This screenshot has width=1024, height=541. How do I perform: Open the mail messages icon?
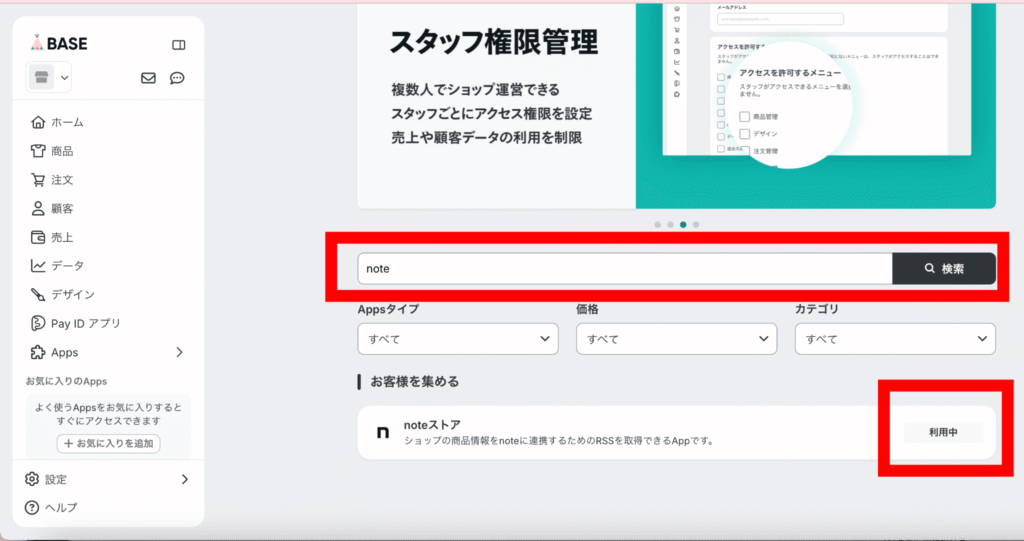[x=148, y=78]
